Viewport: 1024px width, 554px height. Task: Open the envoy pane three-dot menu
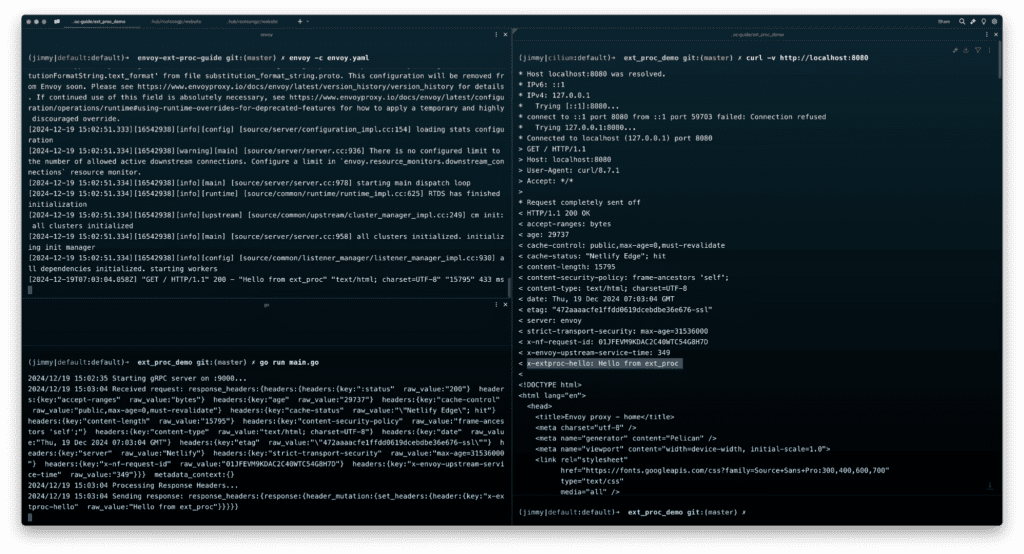(496, 34)
